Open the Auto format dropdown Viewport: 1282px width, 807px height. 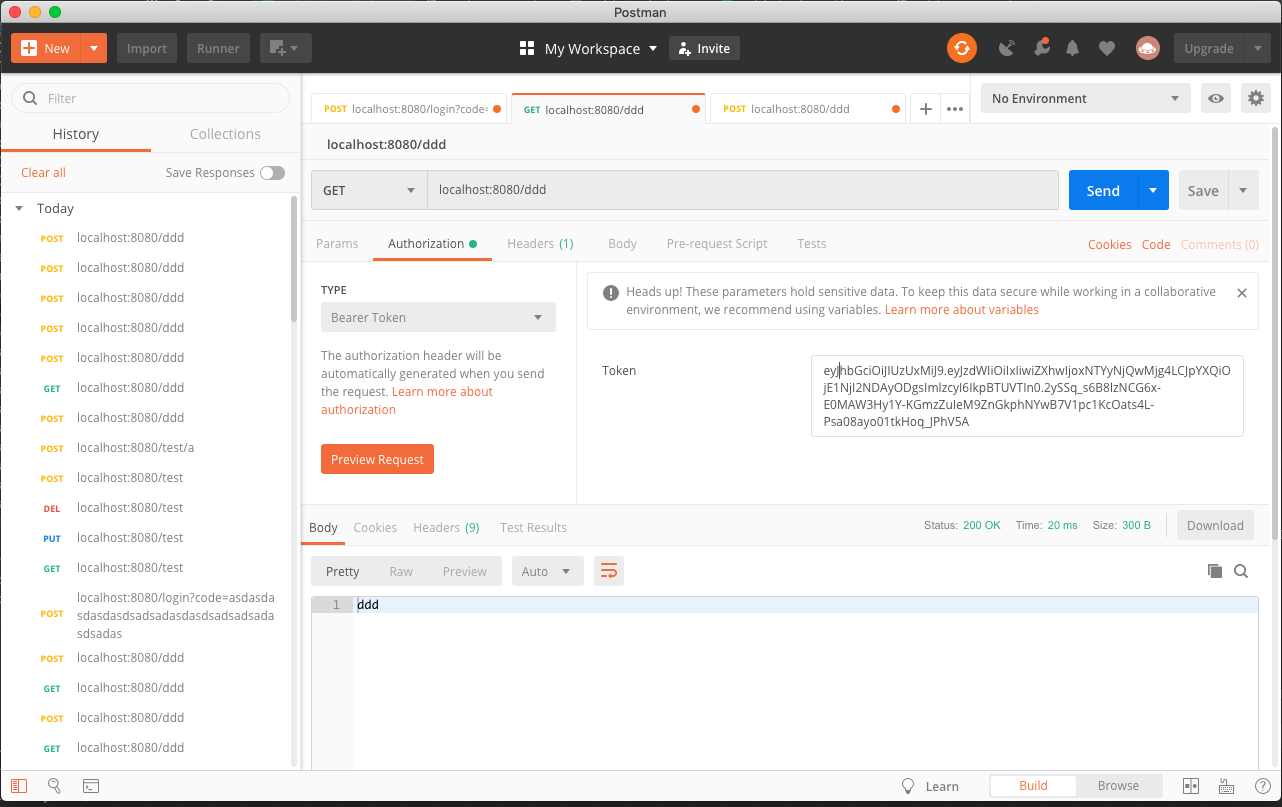coord(548,571)
